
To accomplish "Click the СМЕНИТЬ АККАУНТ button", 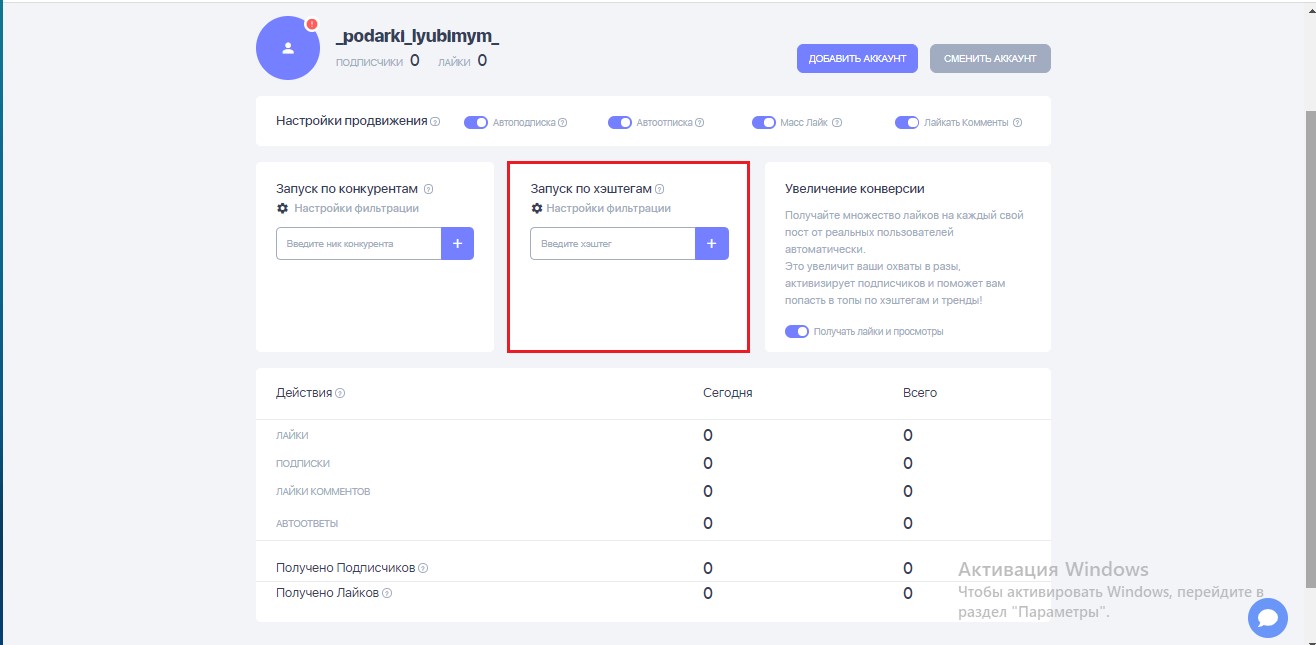I will point(990,58).
